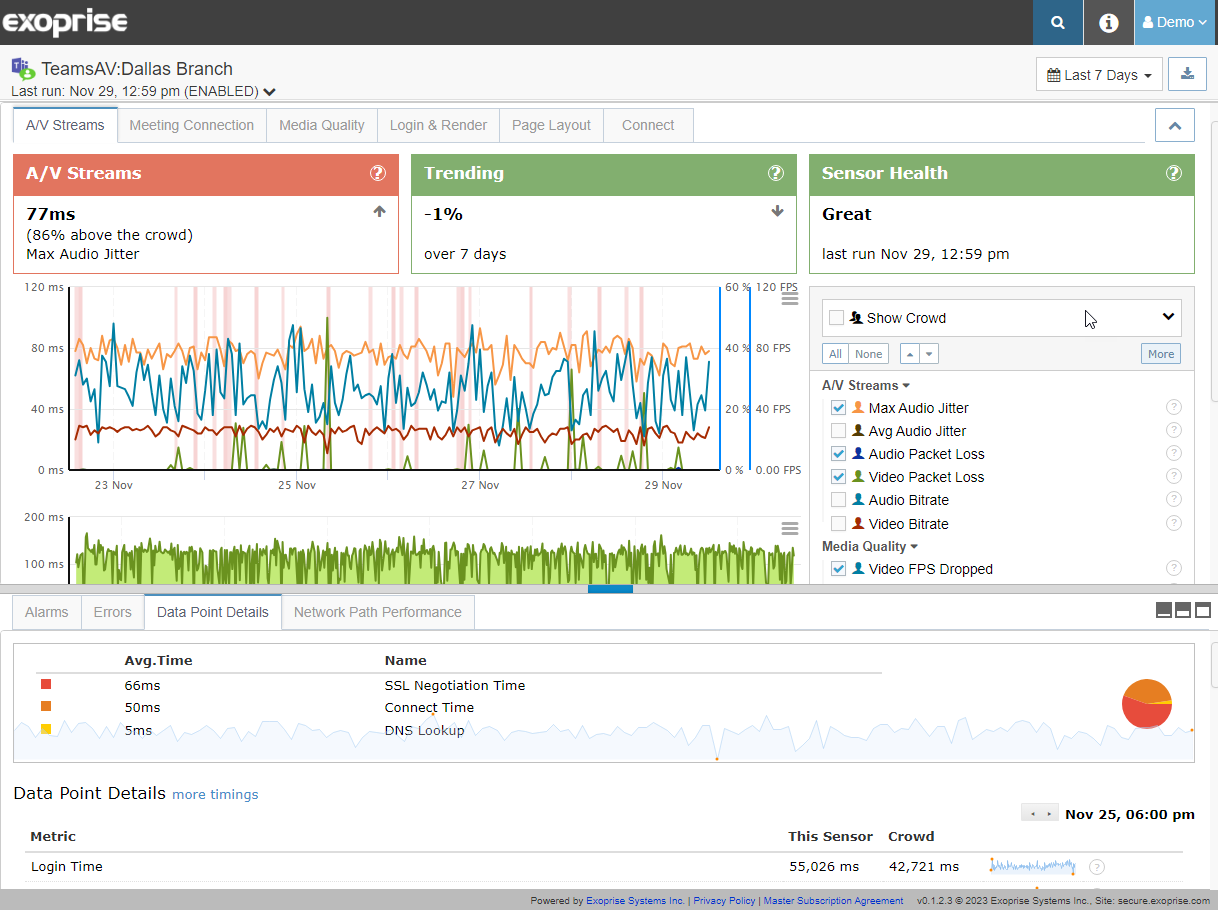Uncheck Audio Packet Loss checkbox
The width and height of the screenshot is (1218, 910).
[x=839, y=454]
